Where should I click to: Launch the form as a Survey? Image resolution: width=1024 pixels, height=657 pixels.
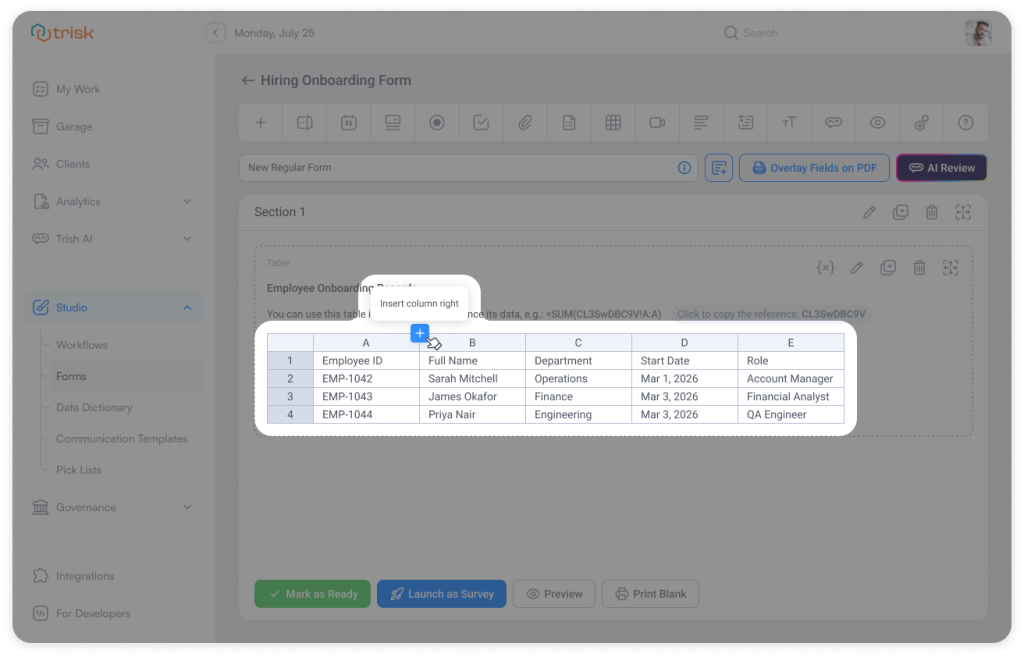point(441,593)
